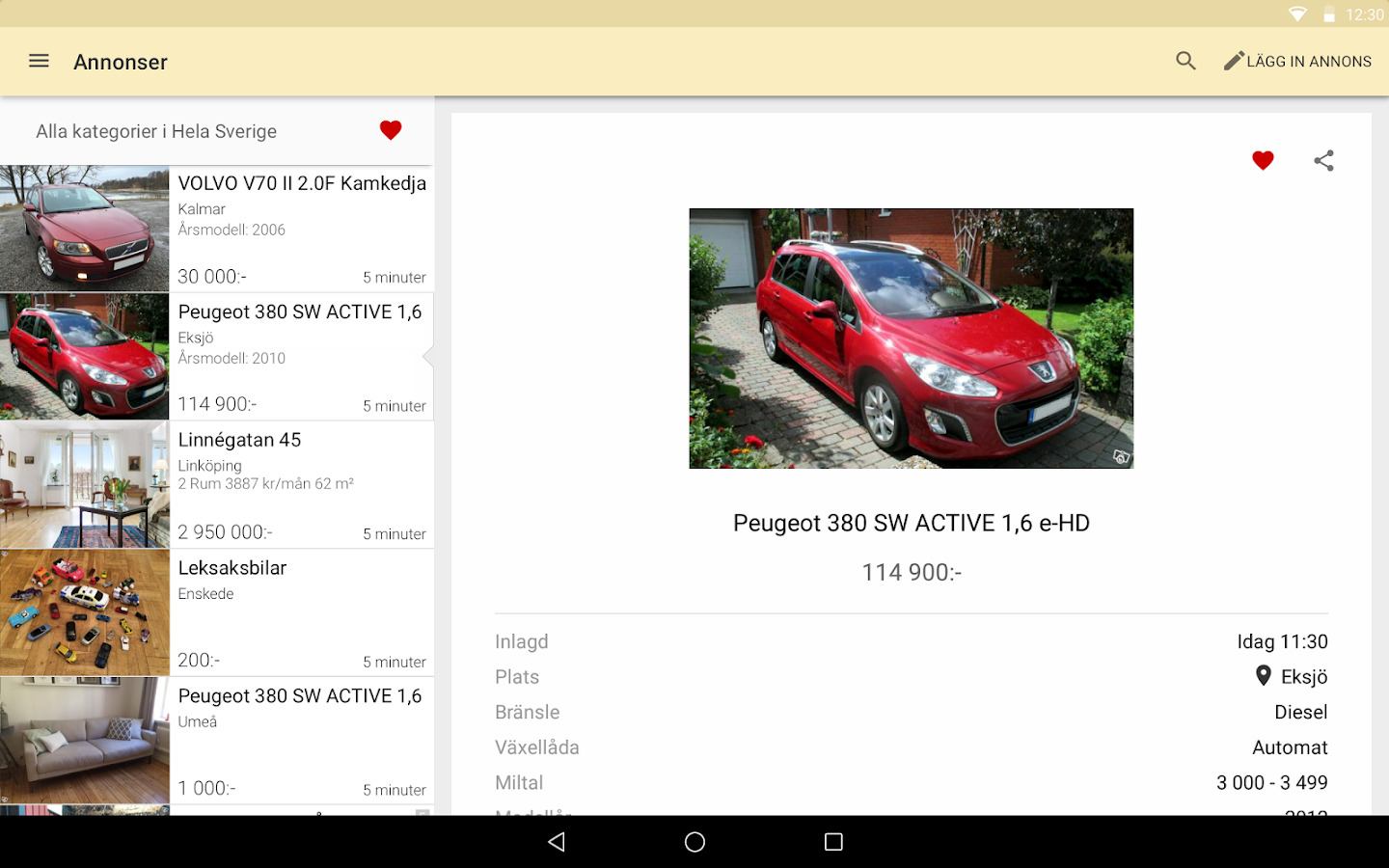Select the VOLVO V70 listing thumbnail

pyautogui.click(x=85, y=229)
